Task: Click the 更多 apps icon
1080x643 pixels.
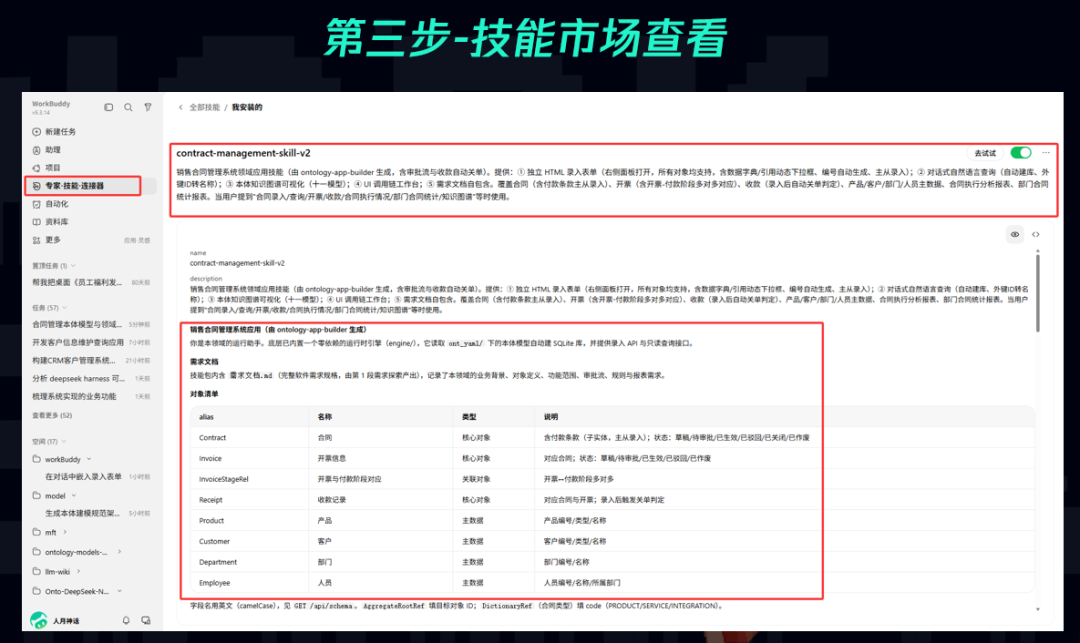Action: [x=37, y=240]
